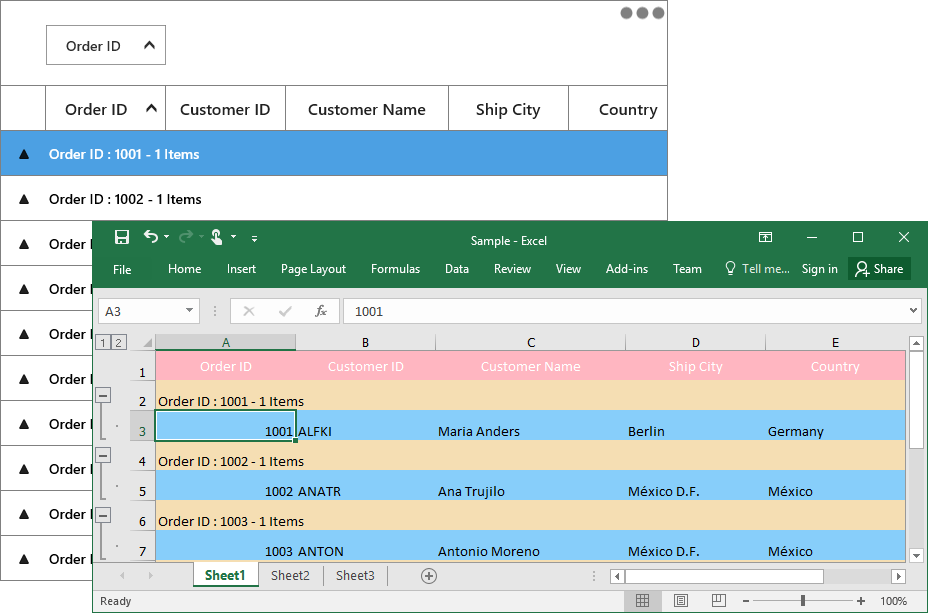Undo the last action in Excel
The height and width of the screenshot is (613, 928).
point(151,237)
